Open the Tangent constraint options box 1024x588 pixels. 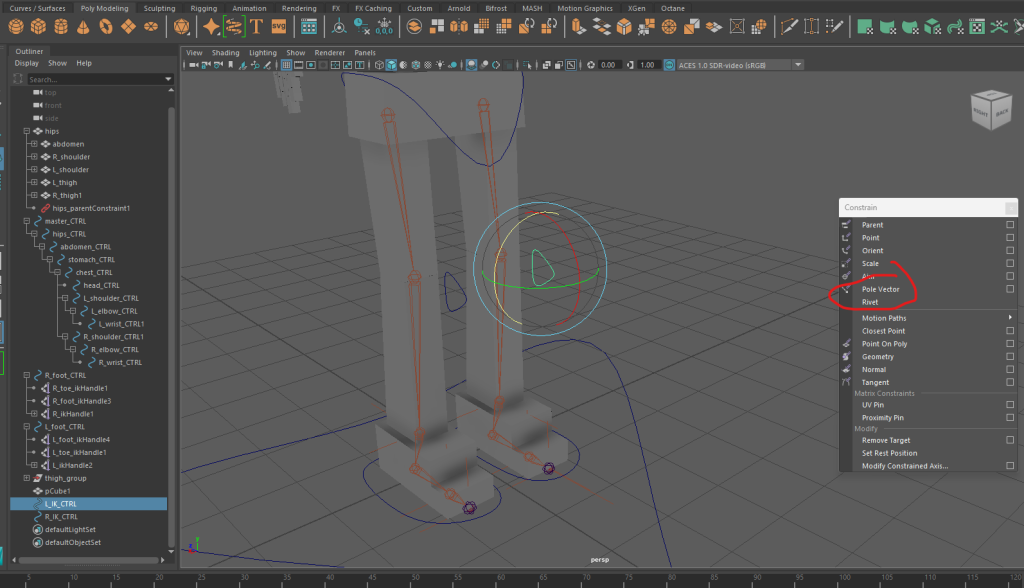[1010, 382]
